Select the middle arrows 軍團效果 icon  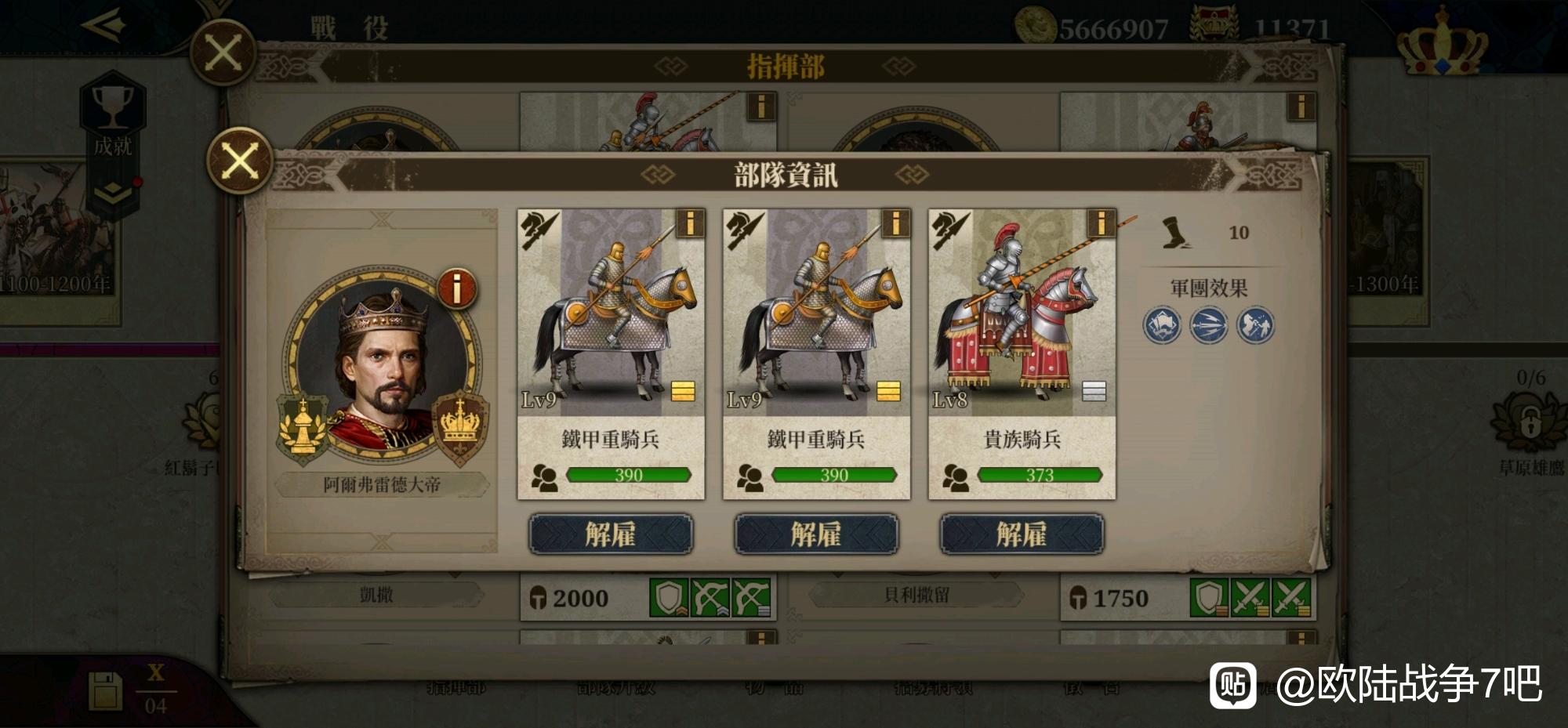click(x=1209, y=325)
